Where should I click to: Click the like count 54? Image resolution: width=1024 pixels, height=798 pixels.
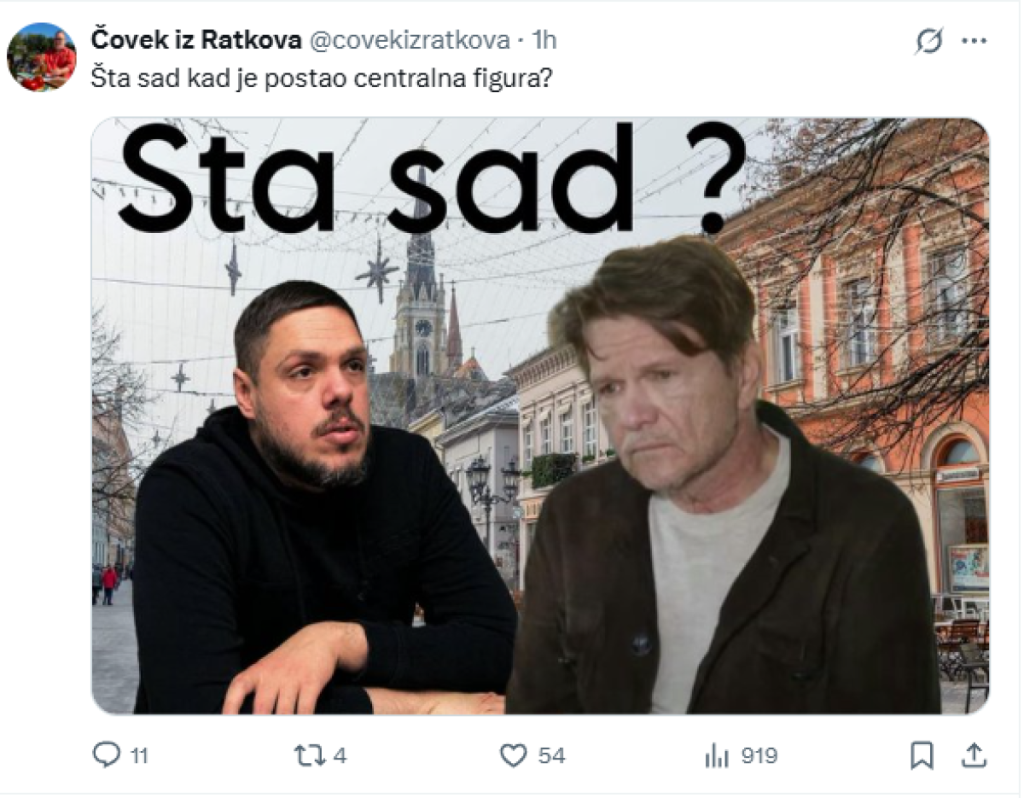coord(552,756)
